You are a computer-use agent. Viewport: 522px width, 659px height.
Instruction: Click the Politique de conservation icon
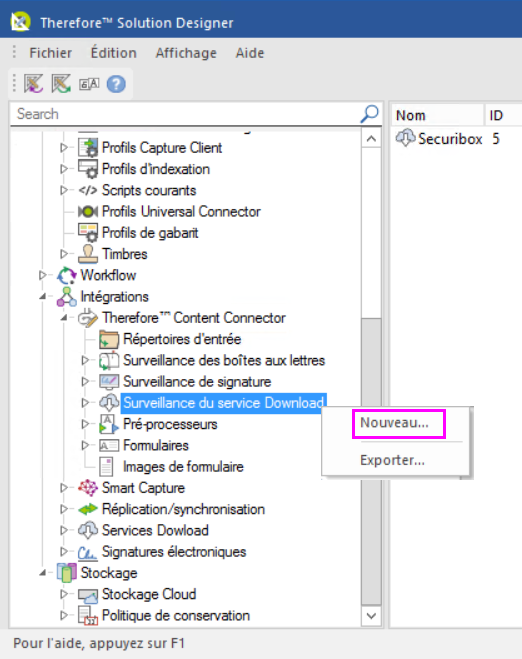(x=88, y=616)
